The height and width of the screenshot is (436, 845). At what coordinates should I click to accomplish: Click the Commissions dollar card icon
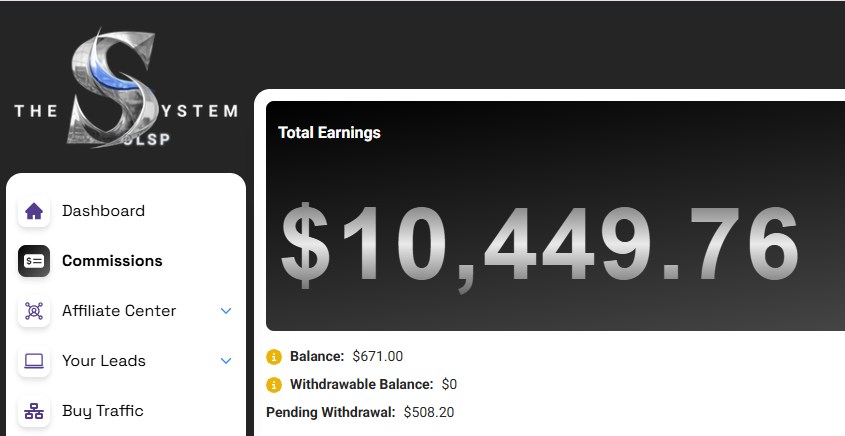(34, 261)
